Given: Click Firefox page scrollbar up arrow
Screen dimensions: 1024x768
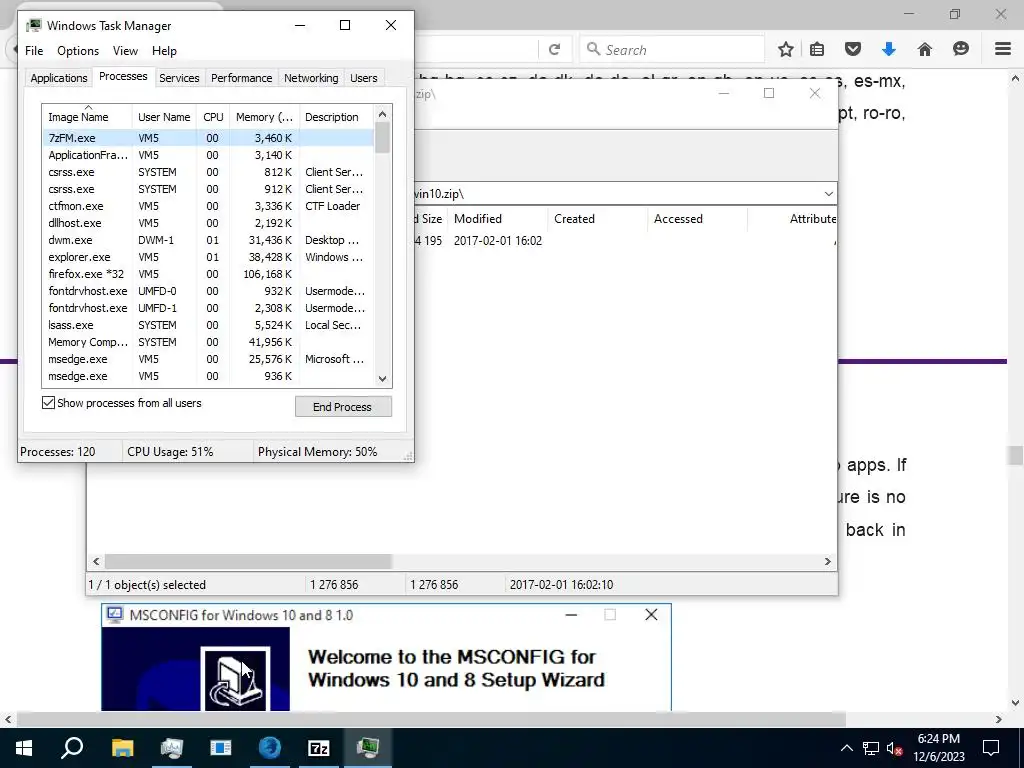Looking at the screenshot, I should point(1015,78).
